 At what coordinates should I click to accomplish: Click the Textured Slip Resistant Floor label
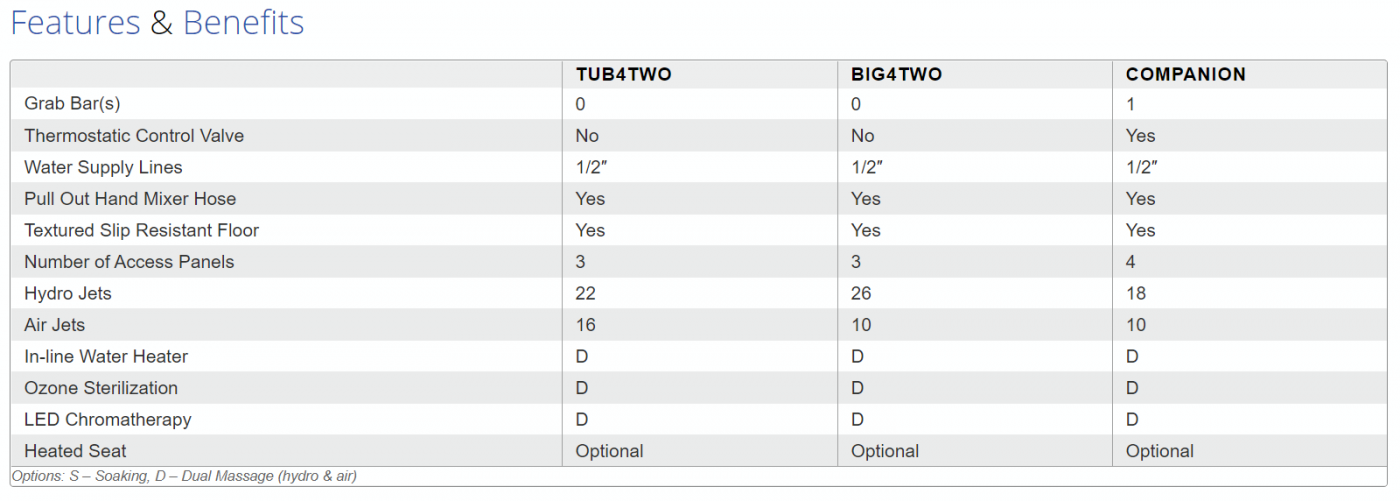141,230
